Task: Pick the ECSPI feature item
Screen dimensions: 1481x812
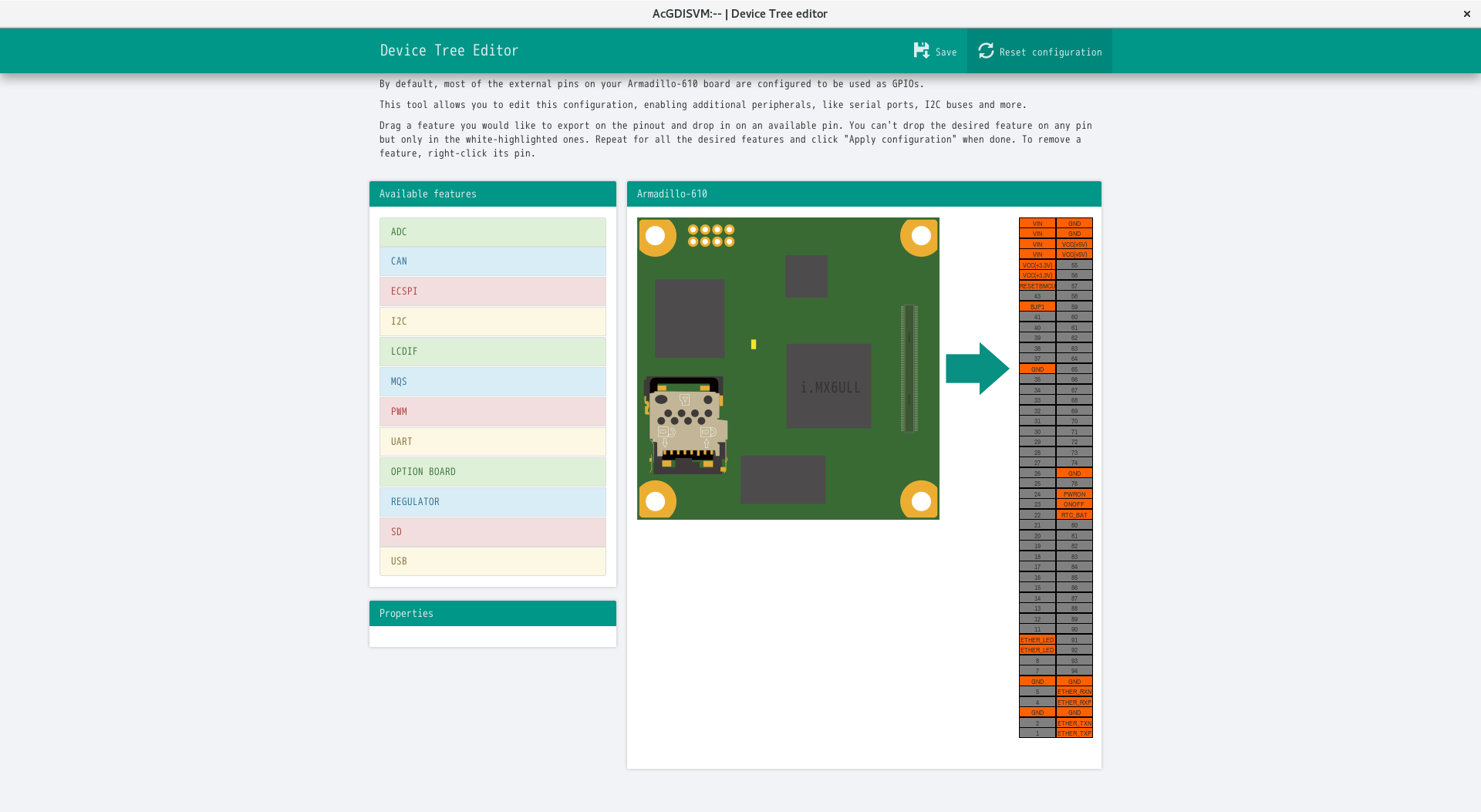Action: pos(492,291)
